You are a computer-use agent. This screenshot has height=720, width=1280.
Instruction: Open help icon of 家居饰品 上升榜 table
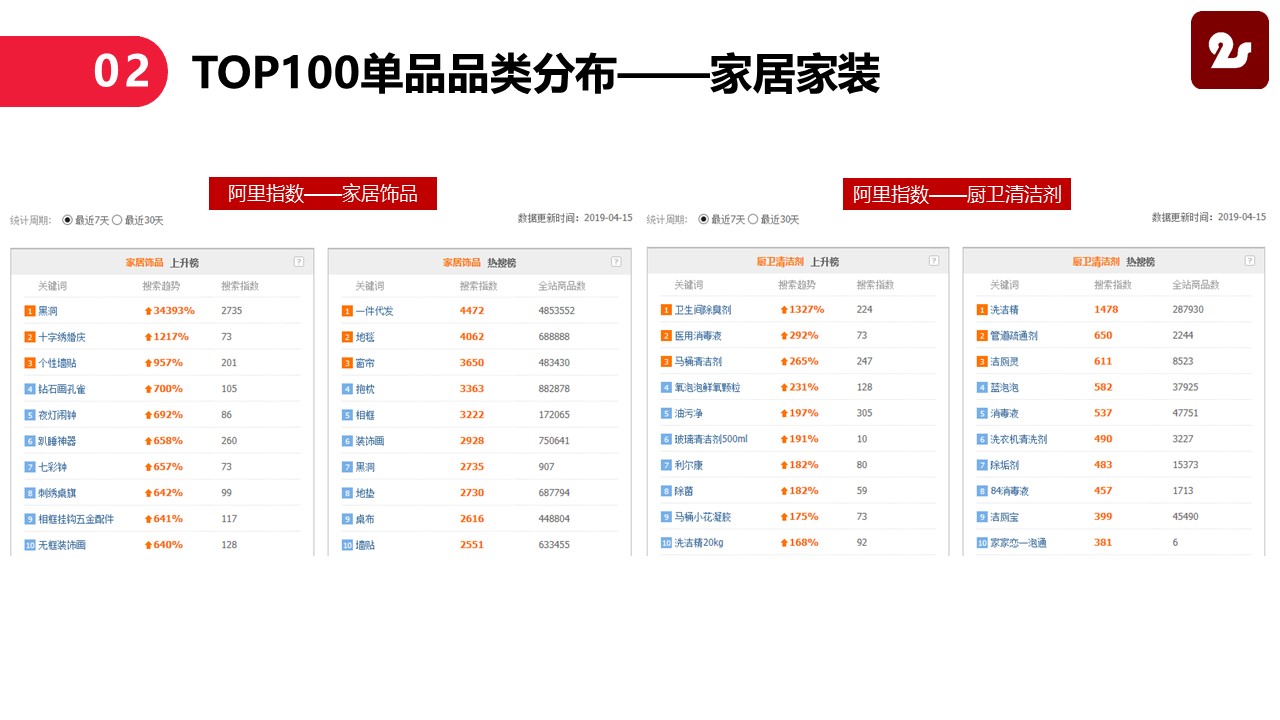(x=298, y=262)
